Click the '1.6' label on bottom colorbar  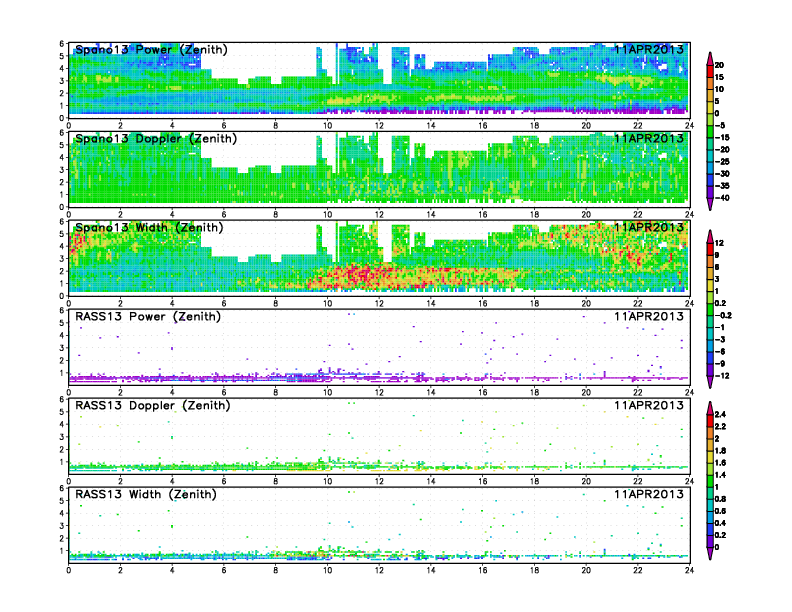tap(720, 463)
